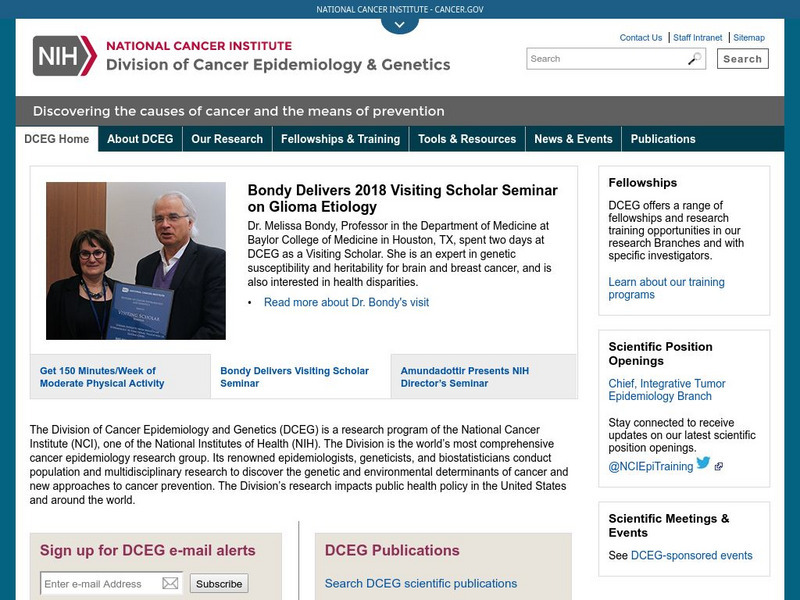Open the @NCIEpiTraining Twitter link

(651, 466)
